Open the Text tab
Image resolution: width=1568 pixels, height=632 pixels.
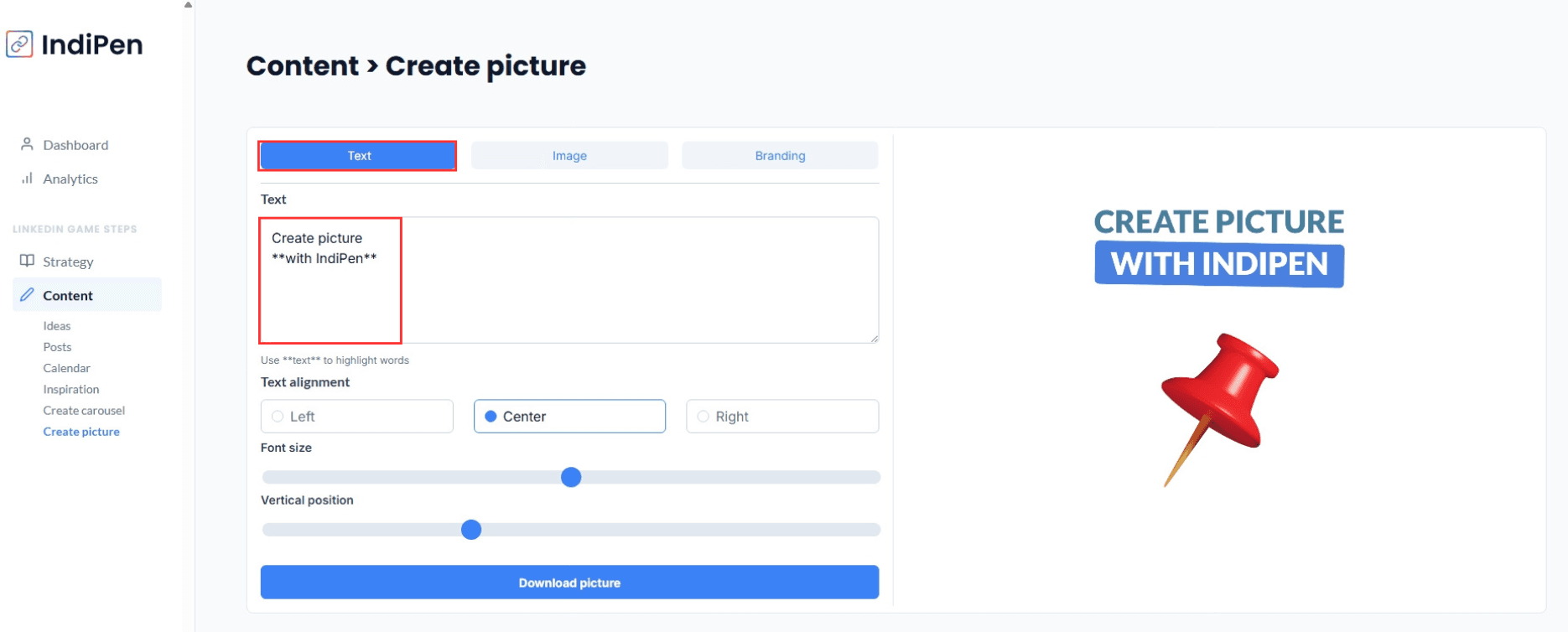click(x=358, y=156)
